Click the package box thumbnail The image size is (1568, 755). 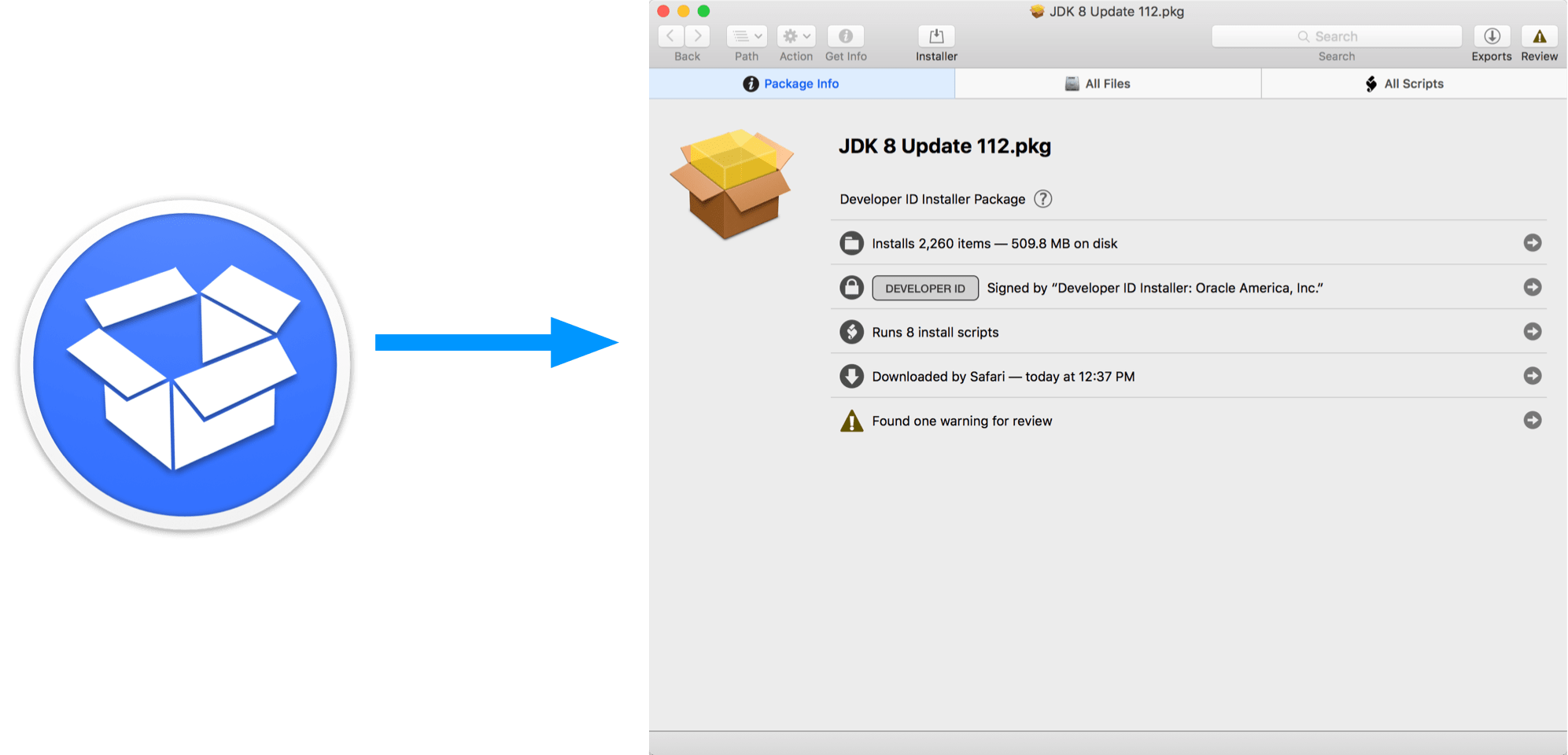(x=732, y=184)
